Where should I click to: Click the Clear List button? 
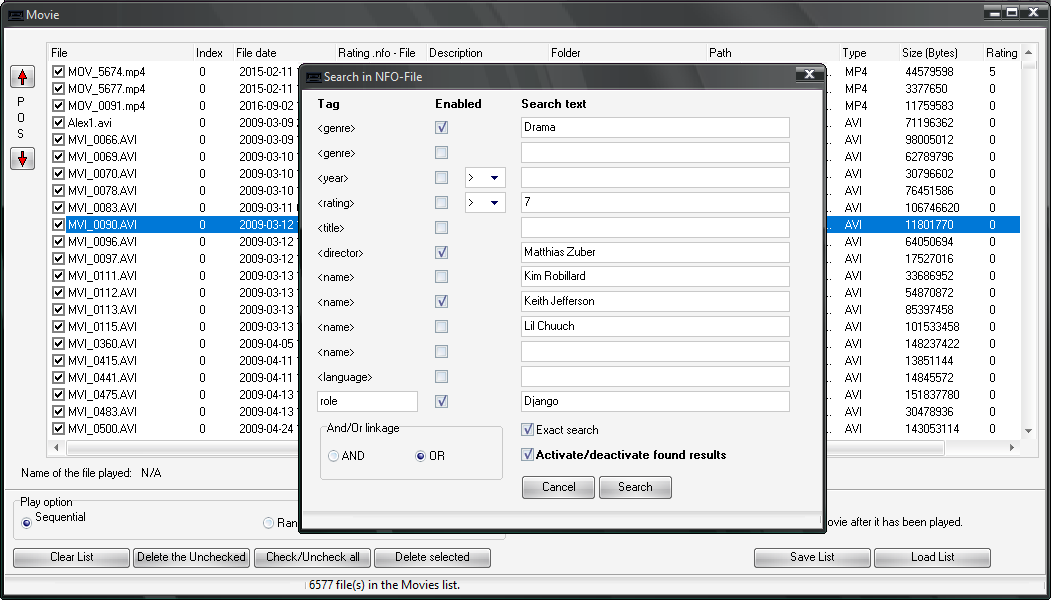pyautogui.click(x=72, y=557)
